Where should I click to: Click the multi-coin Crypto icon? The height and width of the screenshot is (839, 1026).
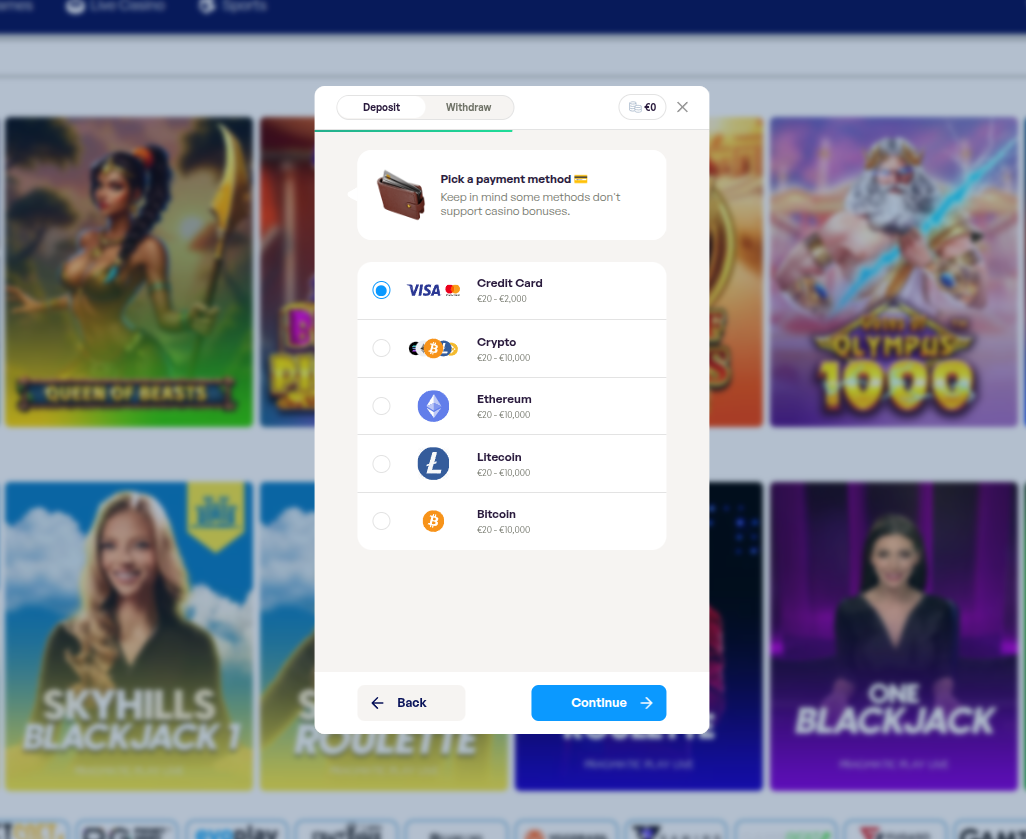[x=433, y=348]
